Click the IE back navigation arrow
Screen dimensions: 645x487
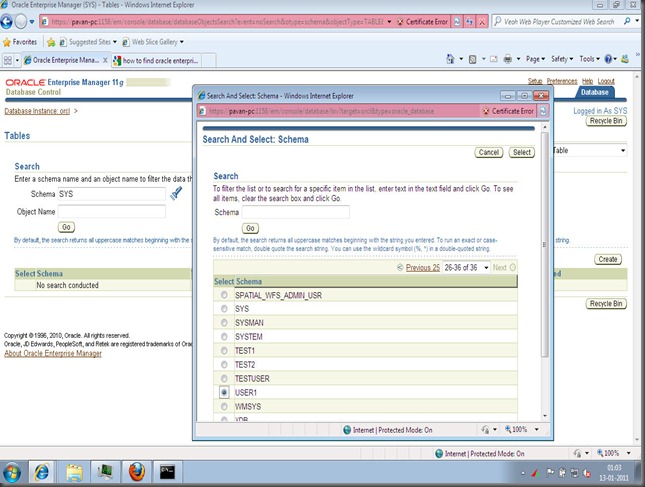pyautogui.click(x=7, y=21)
